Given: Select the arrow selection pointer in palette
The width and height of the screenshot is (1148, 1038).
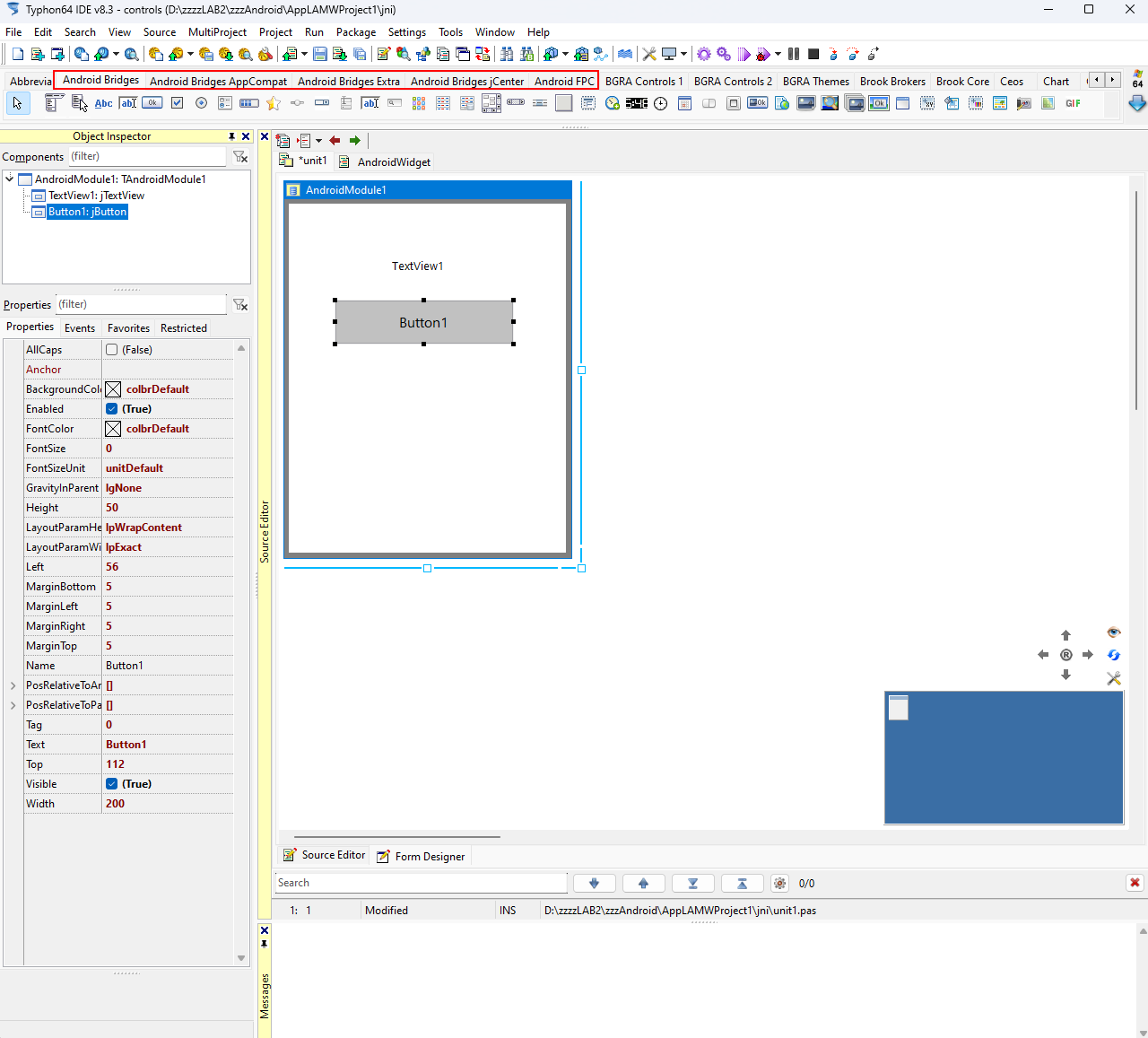Looking at the screenshot, I should pos(17,103).
